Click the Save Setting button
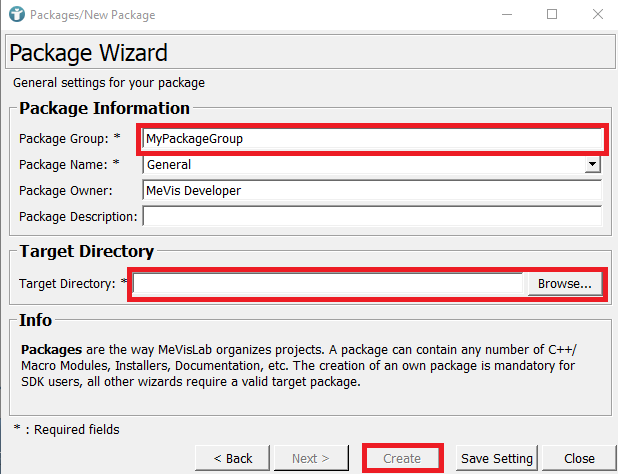The height and width of the screenshot is (474, 618). point(496,458)
